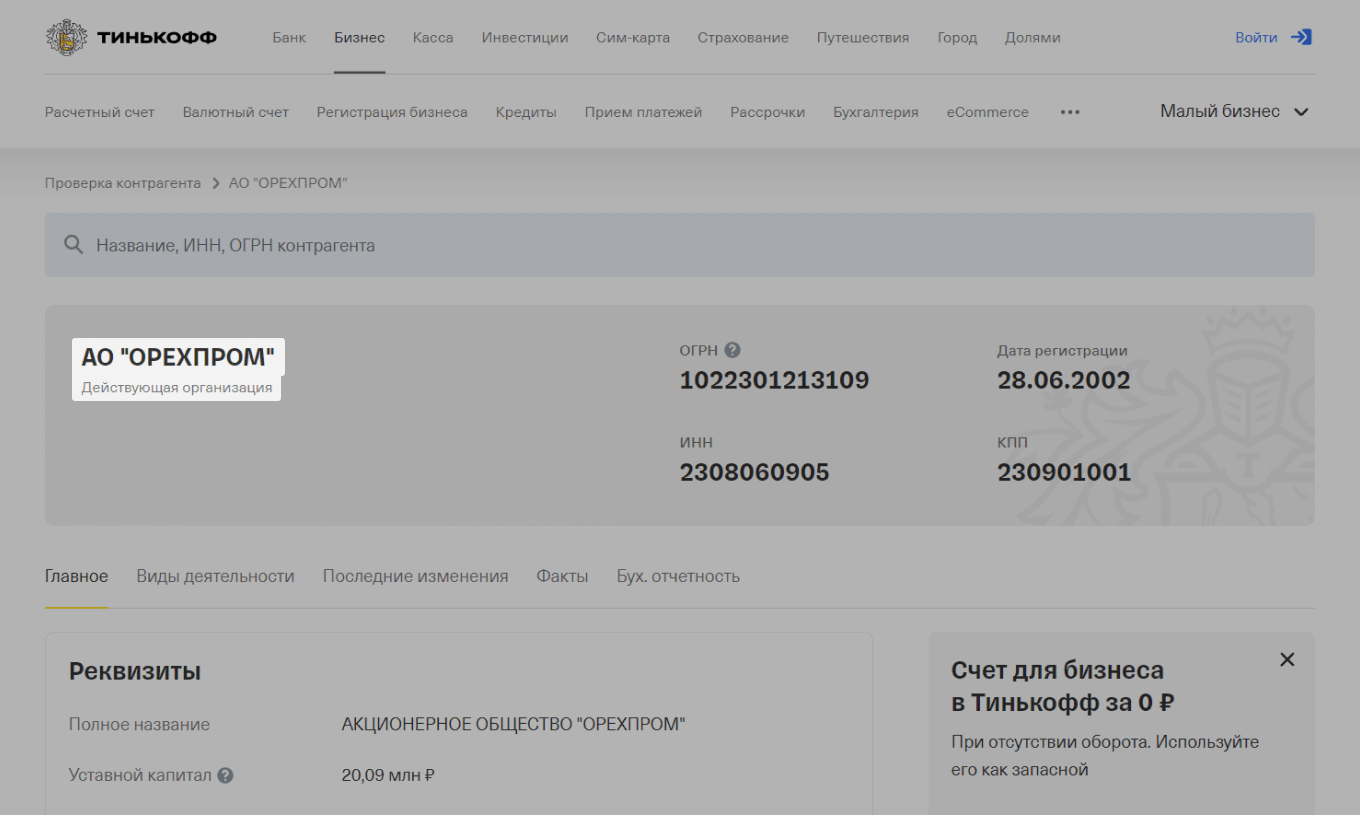The image size is (1360, 815).
Task: Click the "Войти" link
Action: coord(1255,36)
